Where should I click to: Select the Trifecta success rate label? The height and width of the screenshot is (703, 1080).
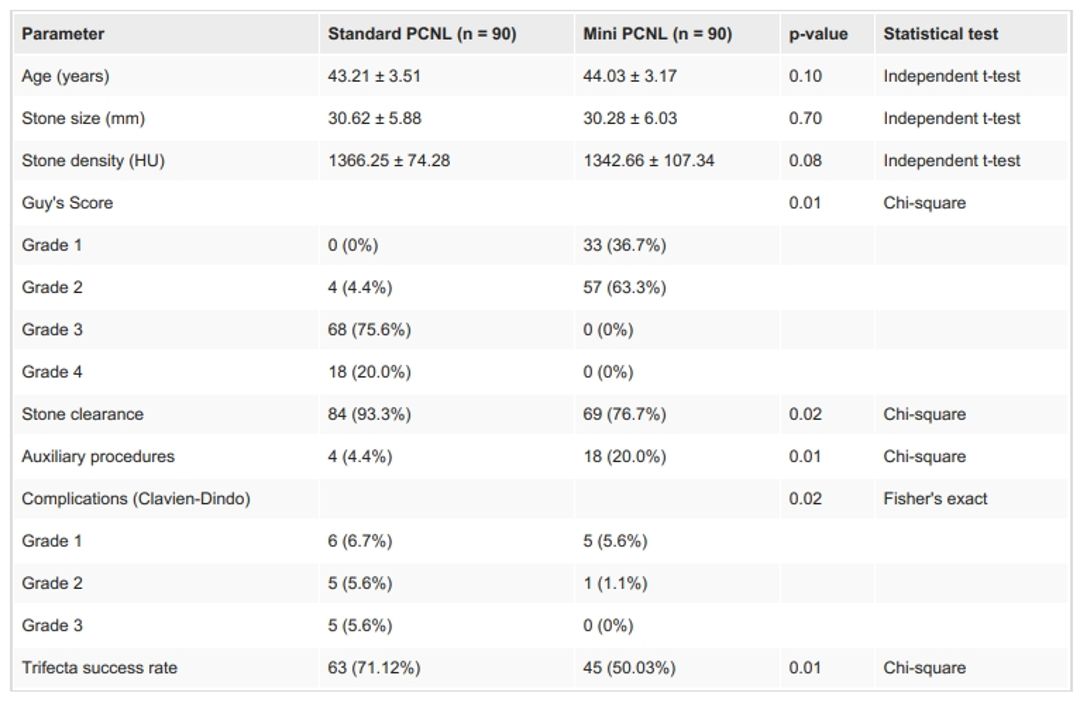pos(99,667)
